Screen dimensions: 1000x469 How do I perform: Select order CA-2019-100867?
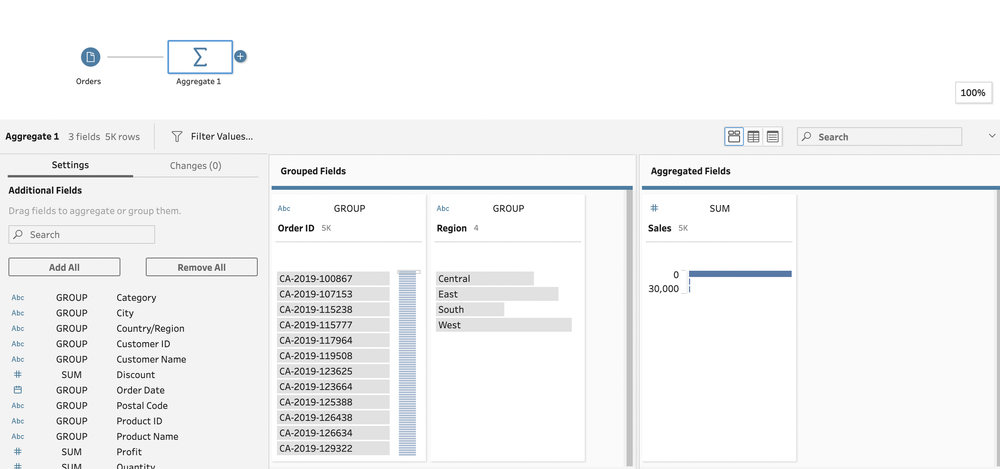coord(333,279)
